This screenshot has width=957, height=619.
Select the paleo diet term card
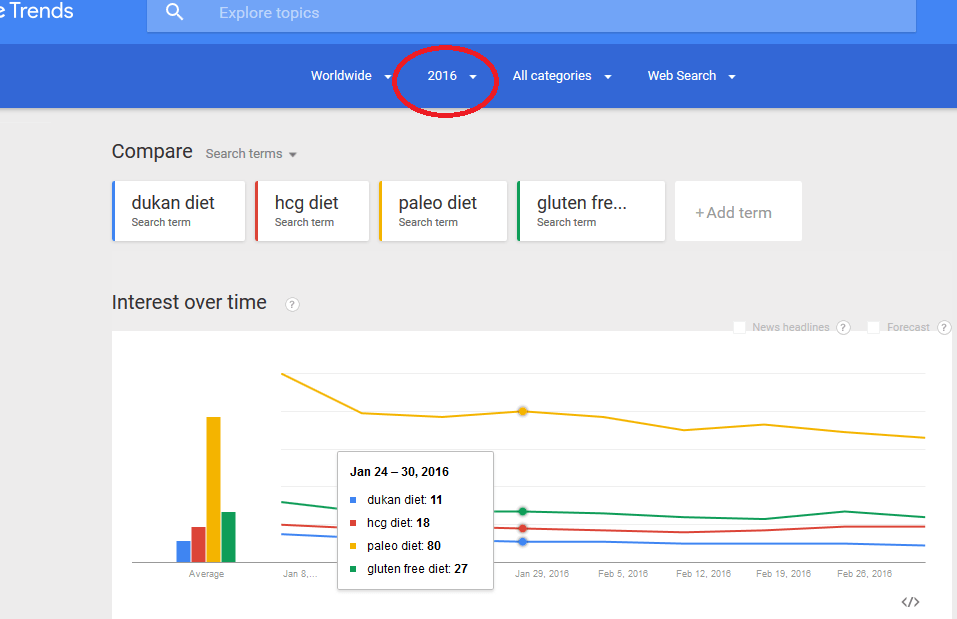(x=443, y=211)
